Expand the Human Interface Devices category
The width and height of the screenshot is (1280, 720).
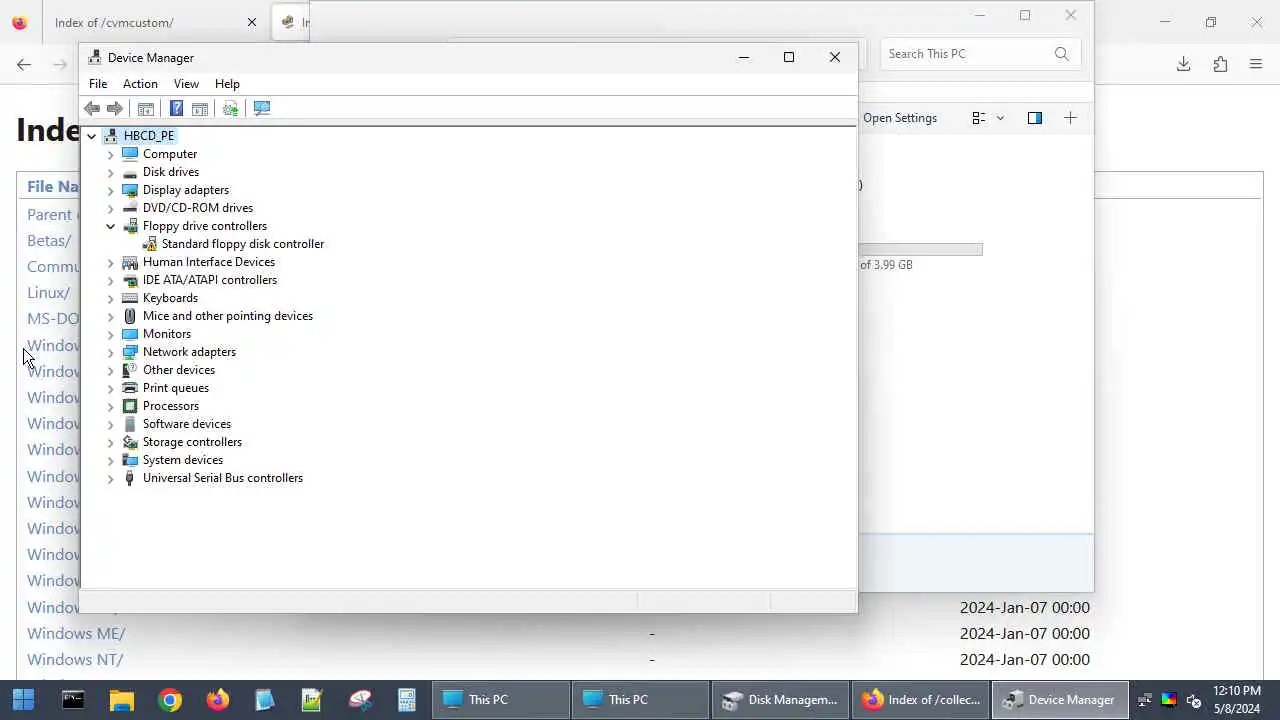[111, 262]
